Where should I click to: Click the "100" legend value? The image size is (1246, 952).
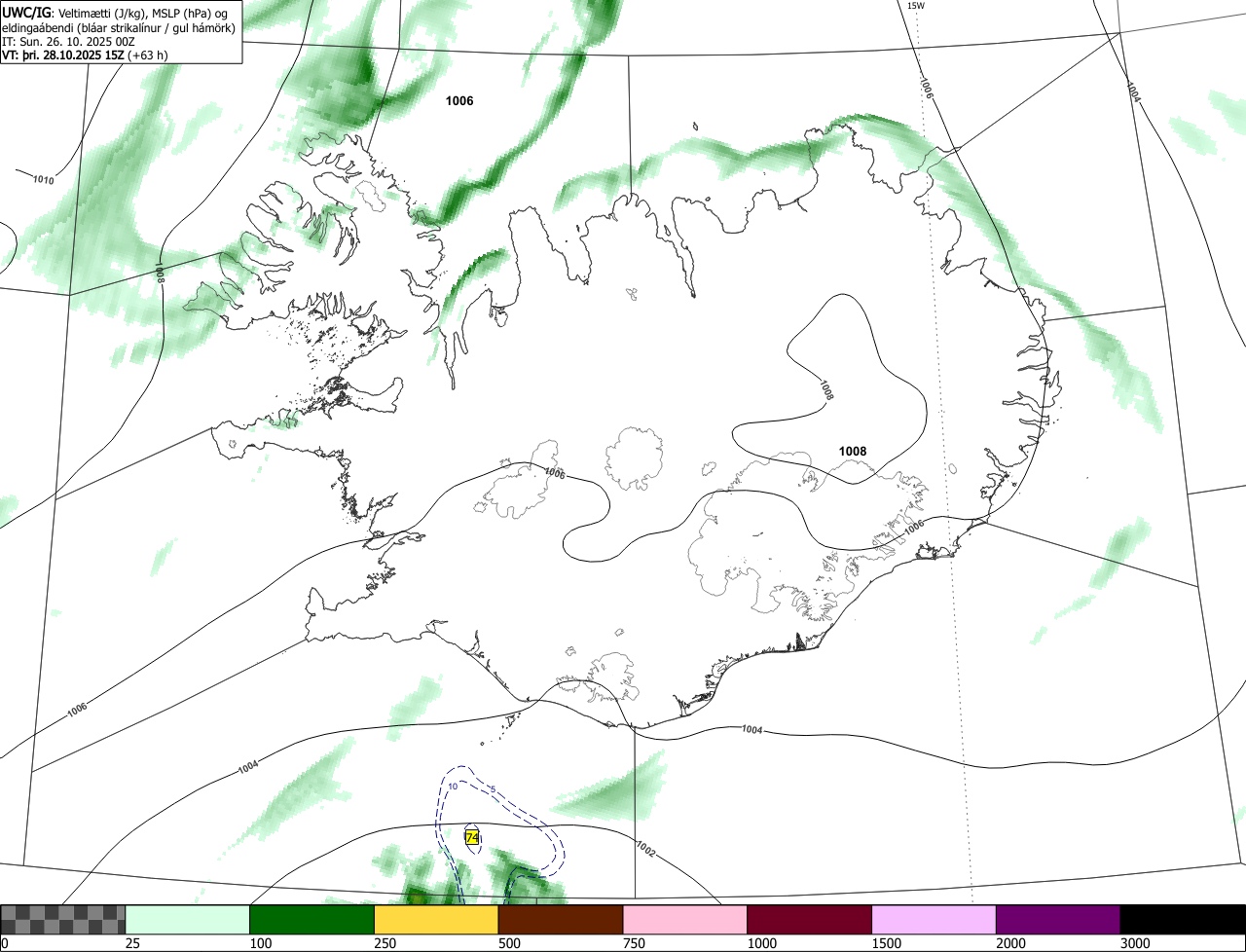click(x=259, y=944)
